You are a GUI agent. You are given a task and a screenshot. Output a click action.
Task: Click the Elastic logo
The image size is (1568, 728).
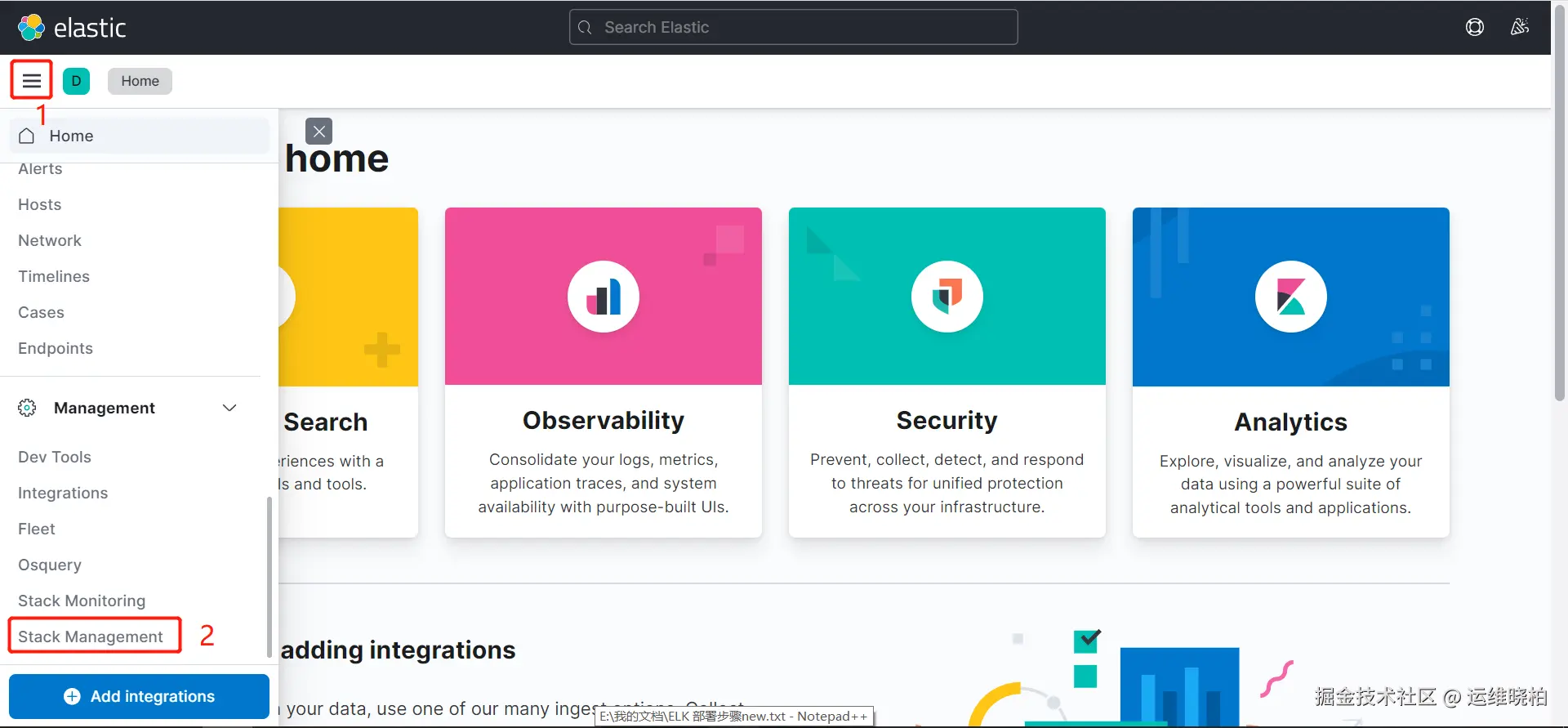click(72, 28)
